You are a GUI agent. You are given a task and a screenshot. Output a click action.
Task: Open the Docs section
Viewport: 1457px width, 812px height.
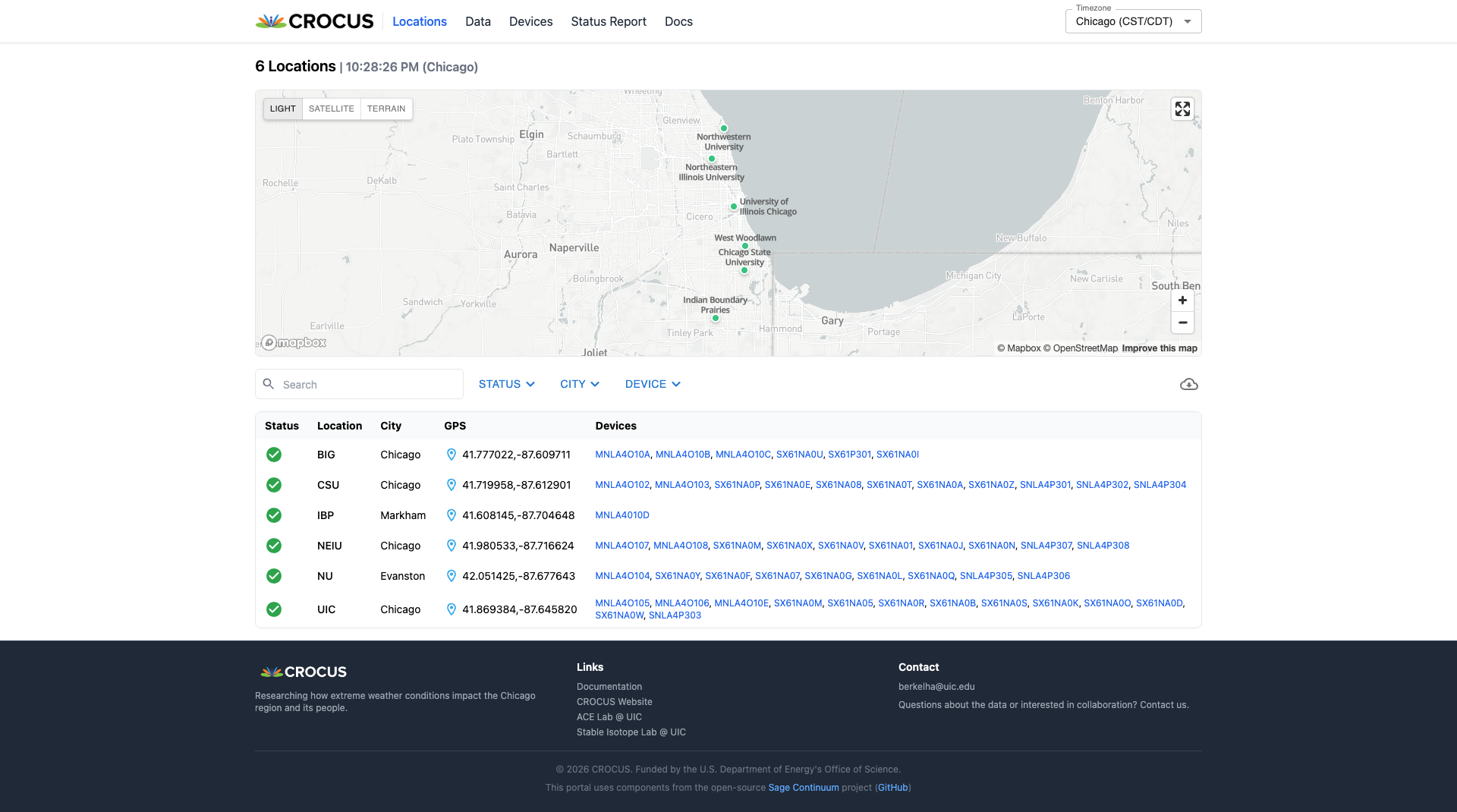[x=678, y=21]
